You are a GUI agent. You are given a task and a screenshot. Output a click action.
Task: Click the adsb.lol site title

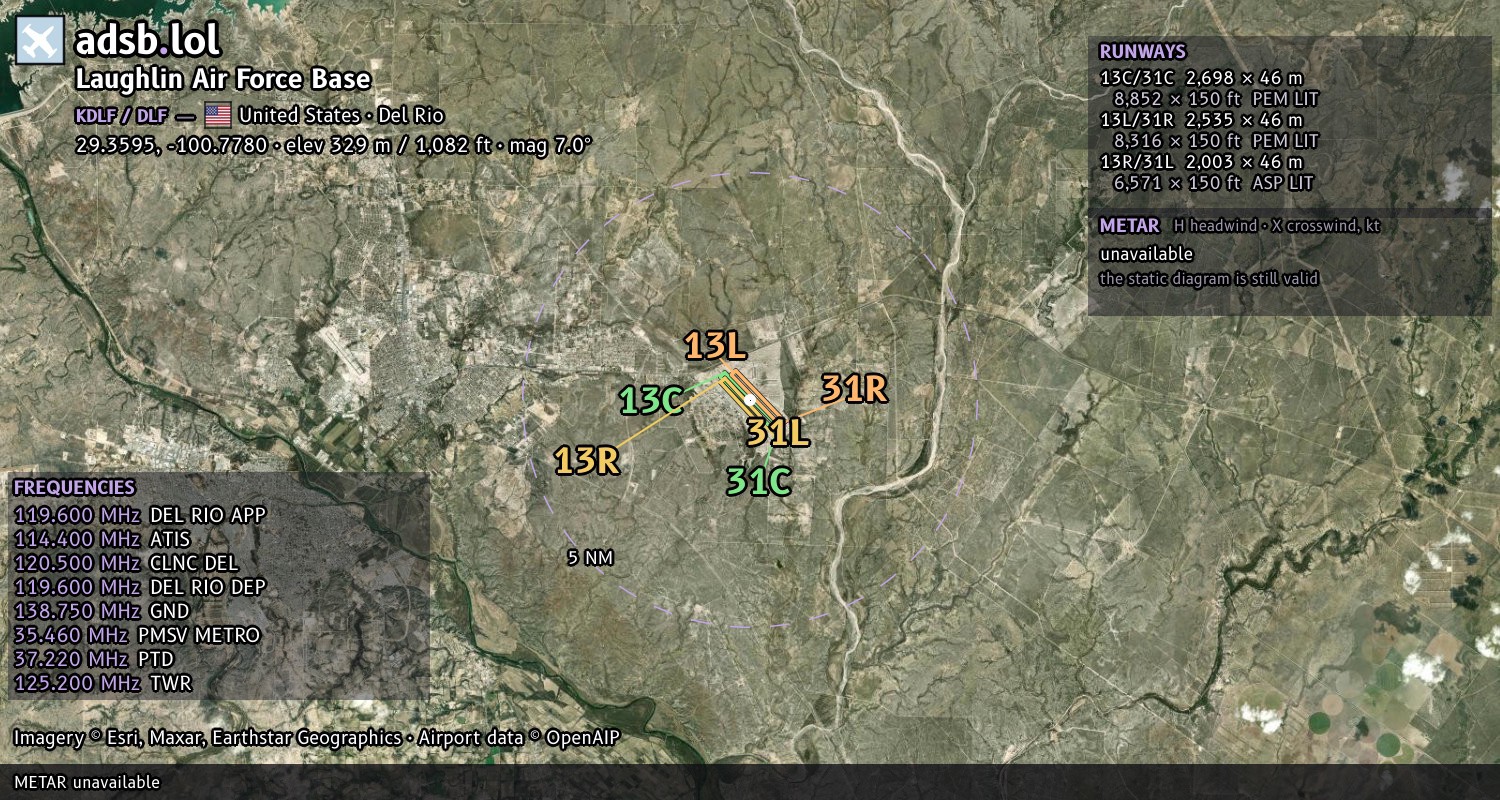tap(147, 41)
